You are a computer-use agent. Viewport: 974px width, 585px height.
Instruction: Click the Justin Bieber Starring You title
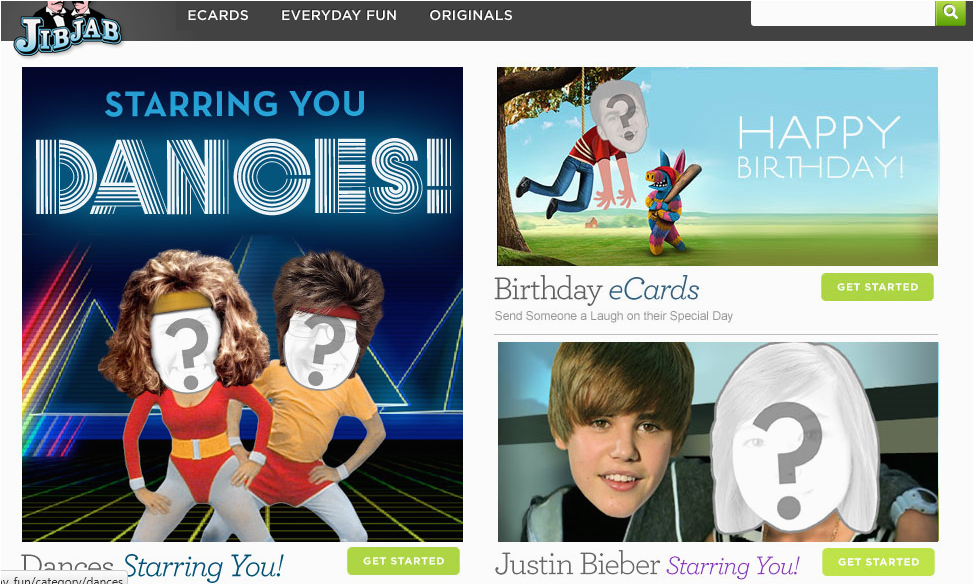[647, 565]
